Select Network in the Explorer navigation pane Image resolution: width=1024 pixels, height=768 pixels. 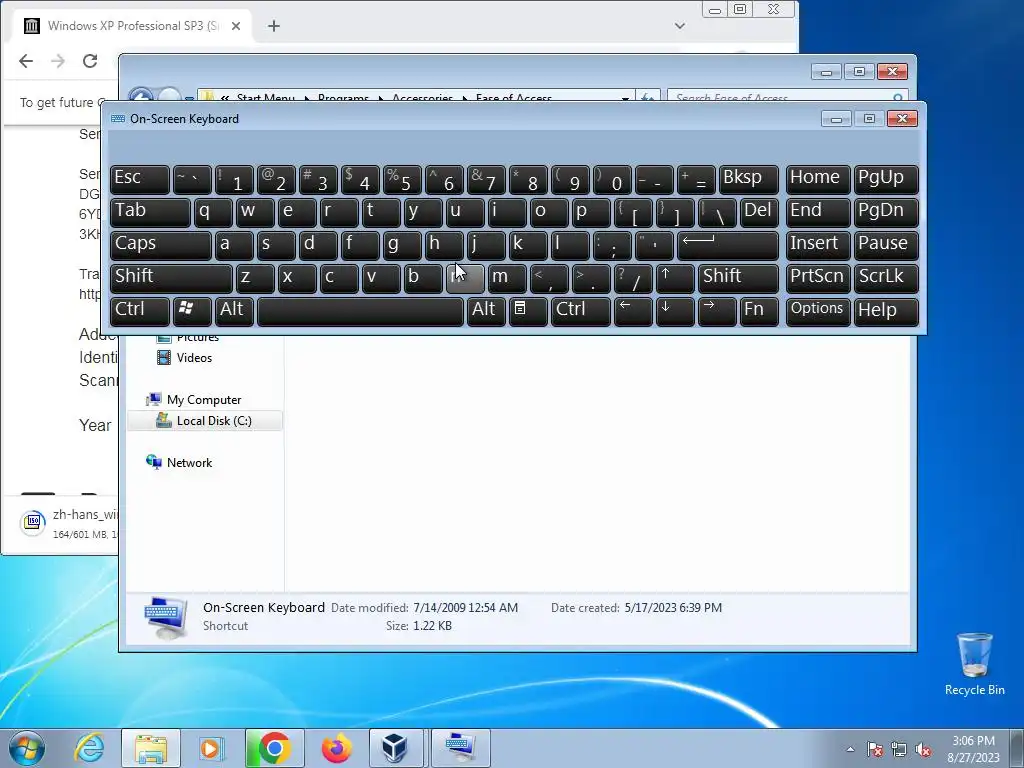tap(189, 462)
